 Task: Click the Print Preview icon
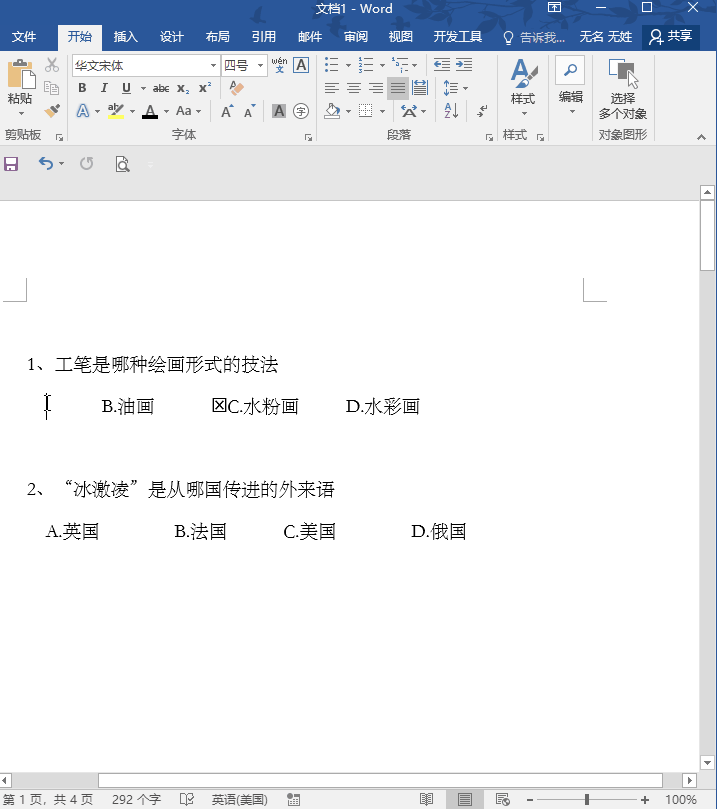122,164
